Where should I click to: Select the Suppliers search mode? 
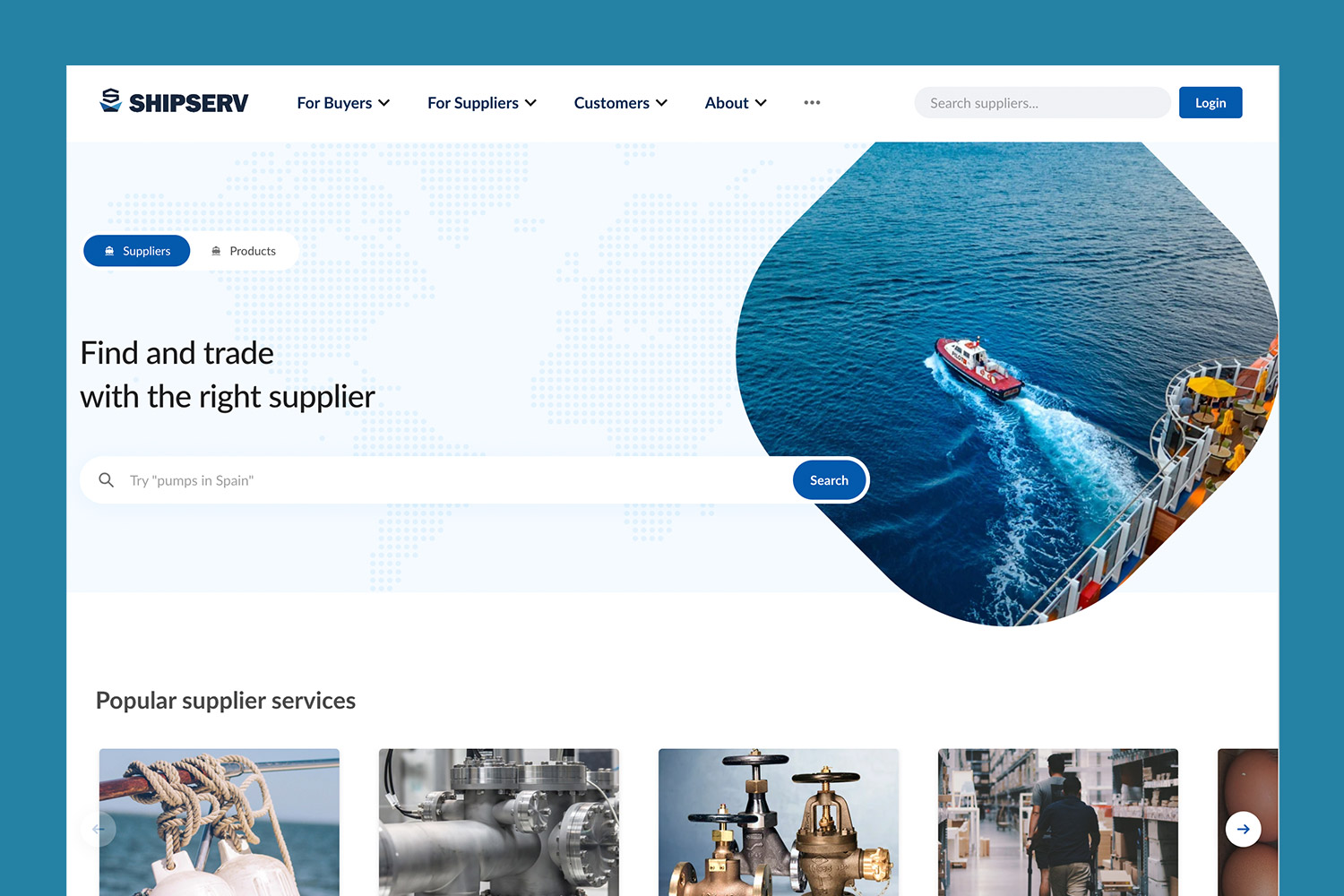click(x=136, y=251)
